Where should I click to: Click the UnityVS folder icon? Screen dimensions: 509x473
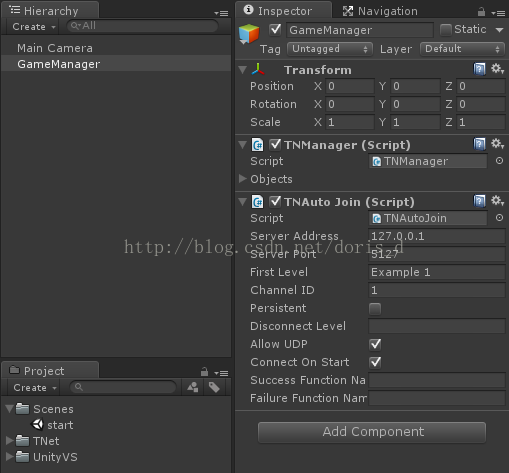[x=23, y=457]
